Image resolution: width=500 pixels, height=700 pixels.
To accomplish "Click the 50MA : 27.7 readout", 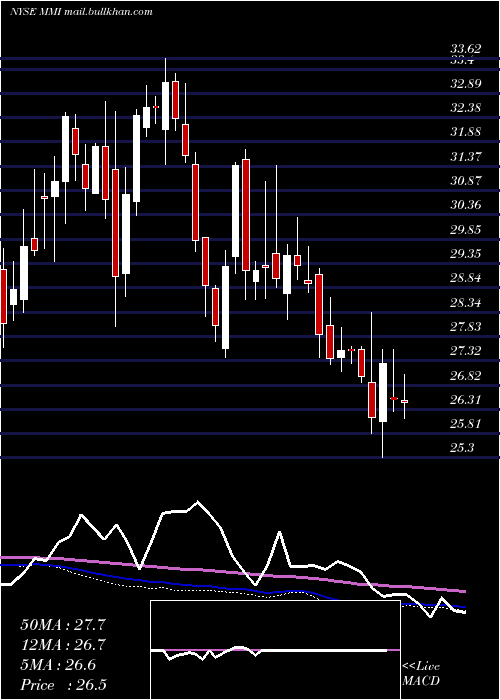I will point(63,625).
